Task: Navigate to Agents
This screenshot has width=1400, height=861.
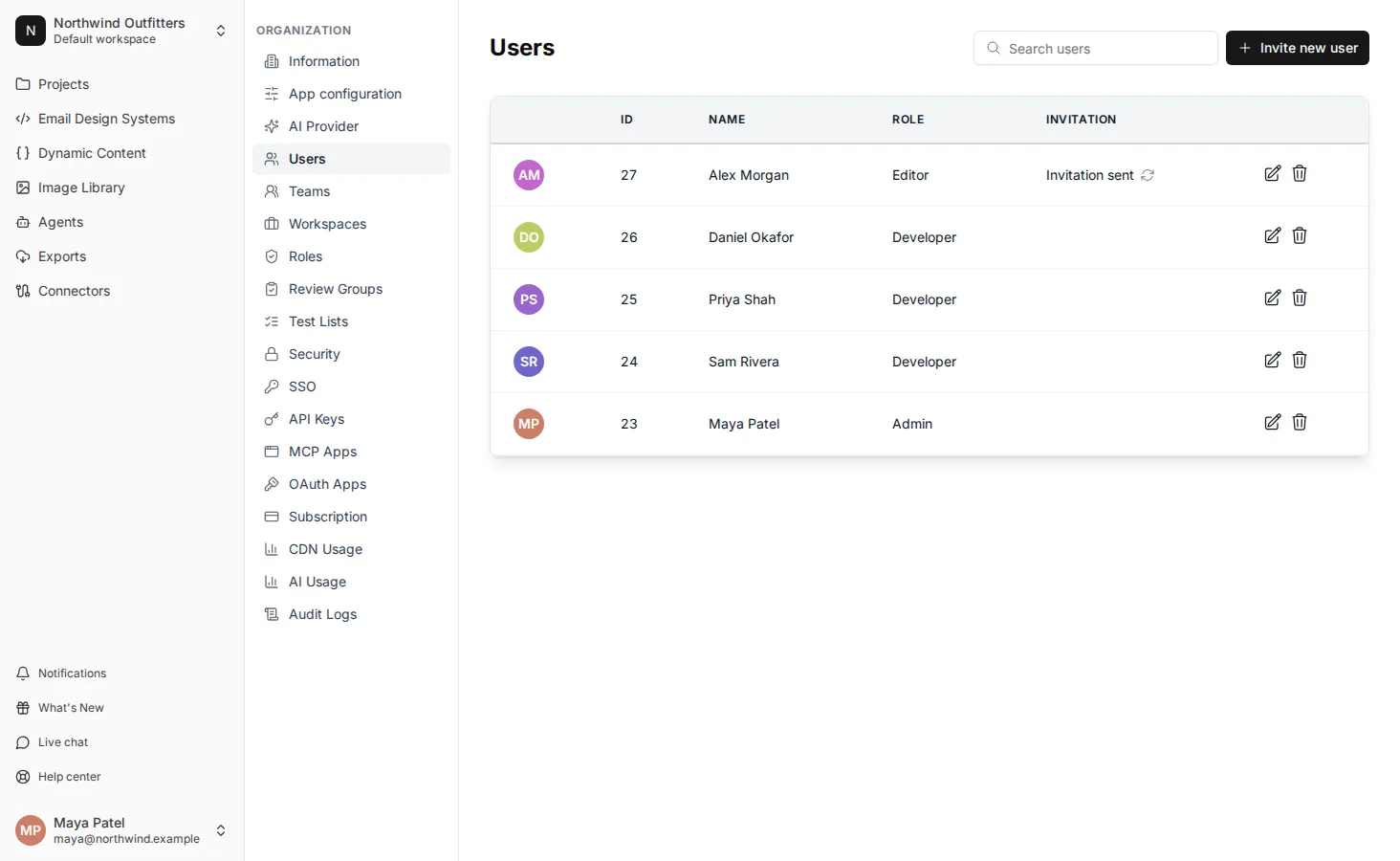Action: tap(122, 222)
